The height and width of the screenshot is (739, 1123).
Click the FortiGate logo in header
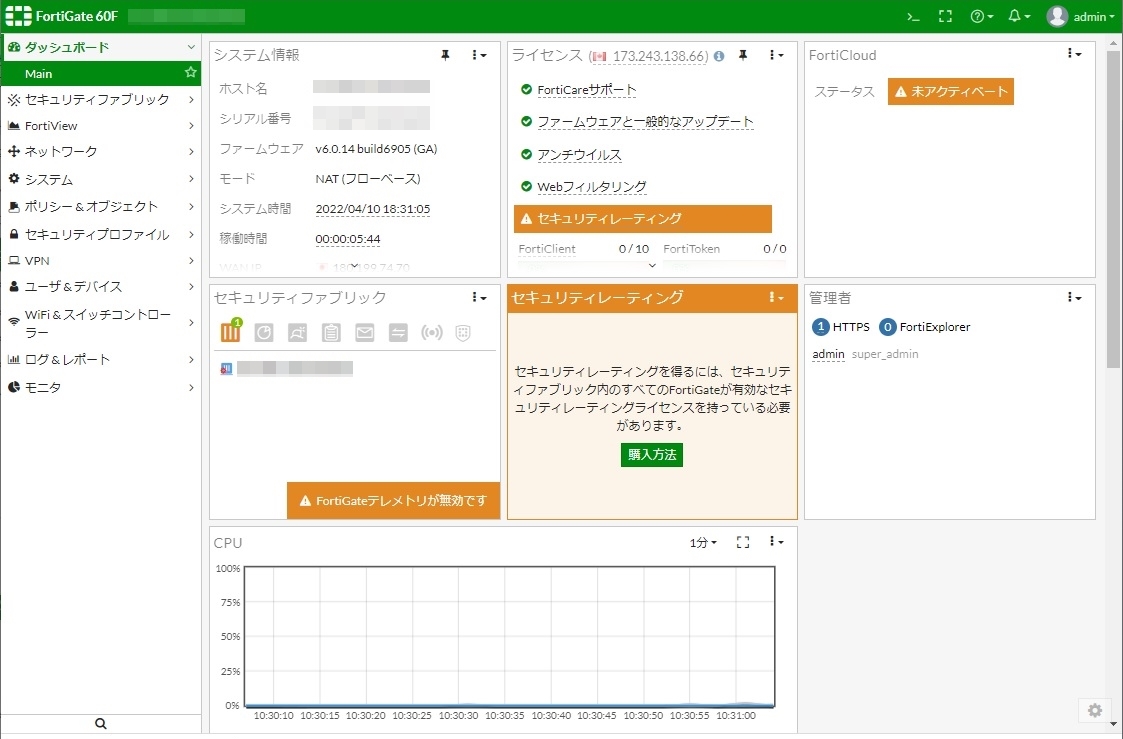point(19,16)
